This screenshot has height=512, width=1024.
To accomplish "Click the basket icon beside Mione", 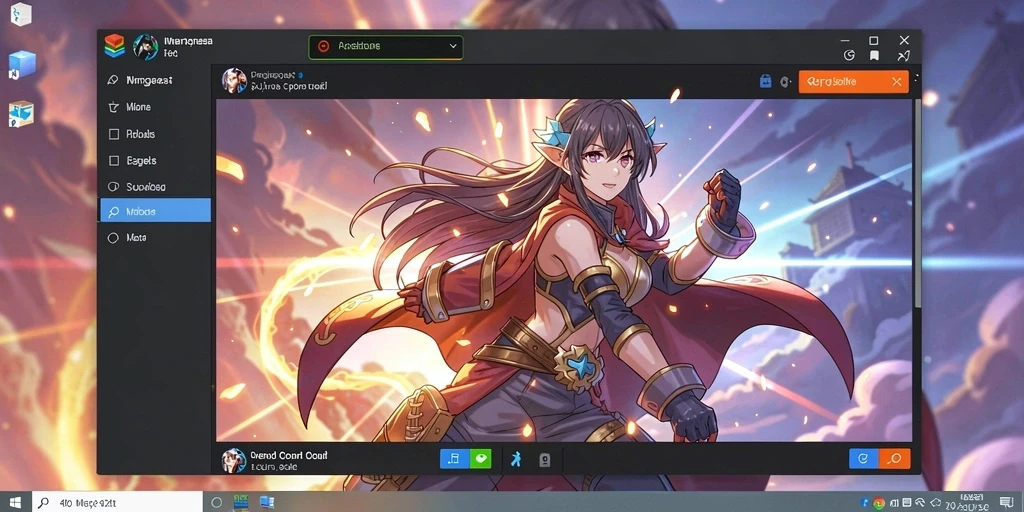I will point(114,107).
